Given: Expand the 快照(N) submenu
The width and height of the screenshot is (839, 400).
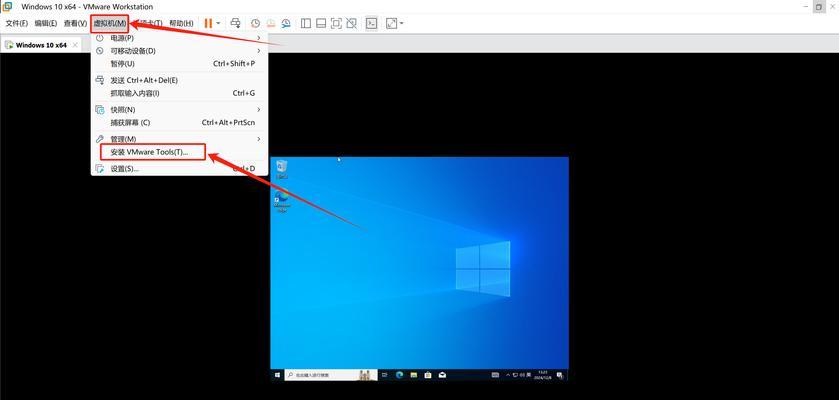Looking at the screenshot, I should (179, 110).
